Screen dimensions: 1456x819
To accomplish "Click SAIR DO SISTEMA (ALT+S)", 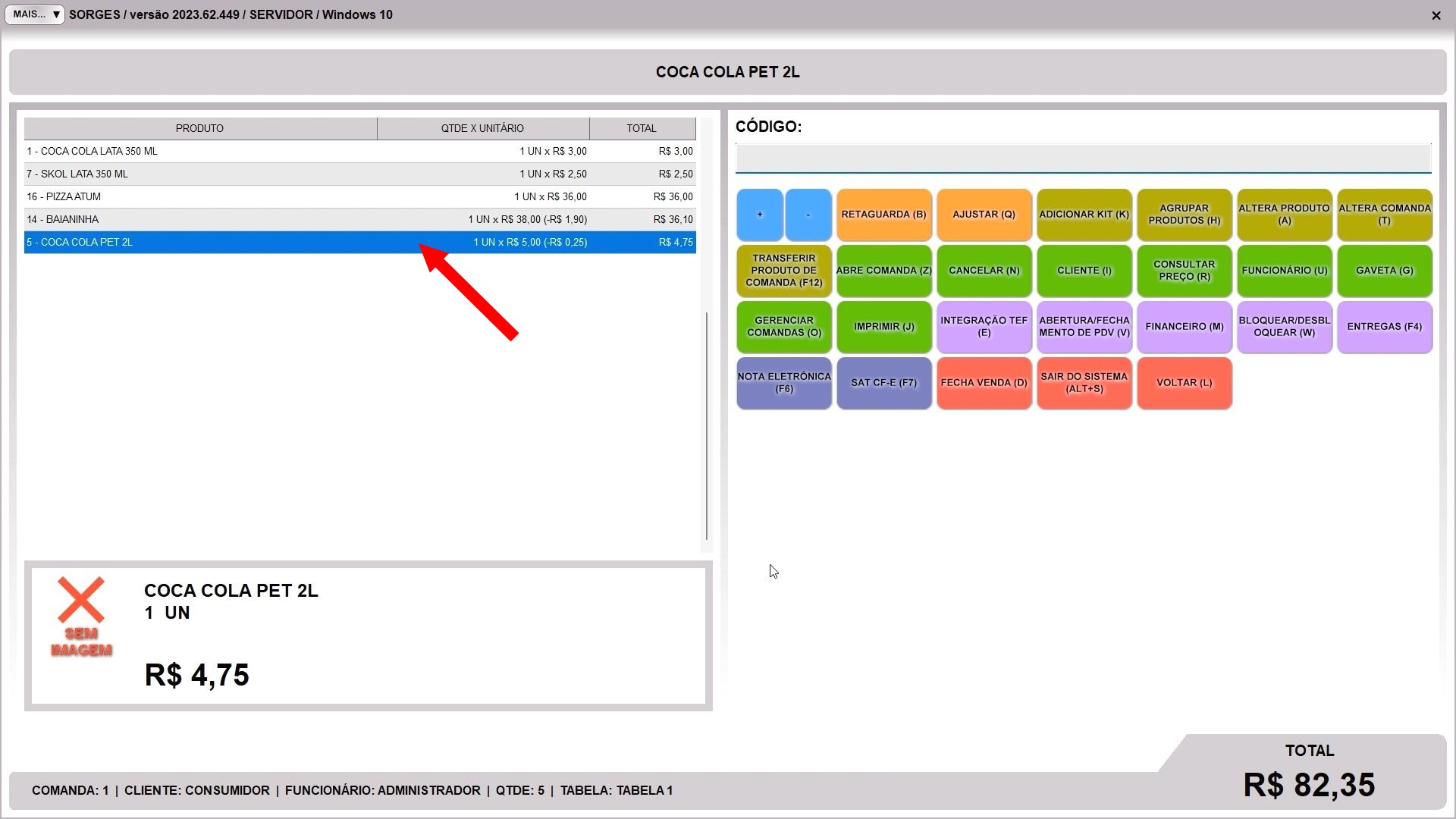I will coord(1084,383).
